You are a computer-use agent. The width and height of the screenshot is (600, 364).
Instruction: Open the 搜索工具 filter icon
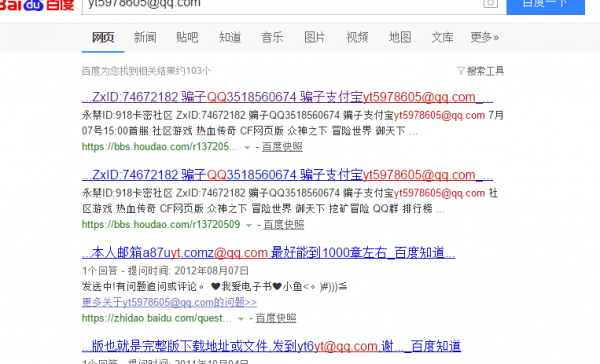[461, 71]
